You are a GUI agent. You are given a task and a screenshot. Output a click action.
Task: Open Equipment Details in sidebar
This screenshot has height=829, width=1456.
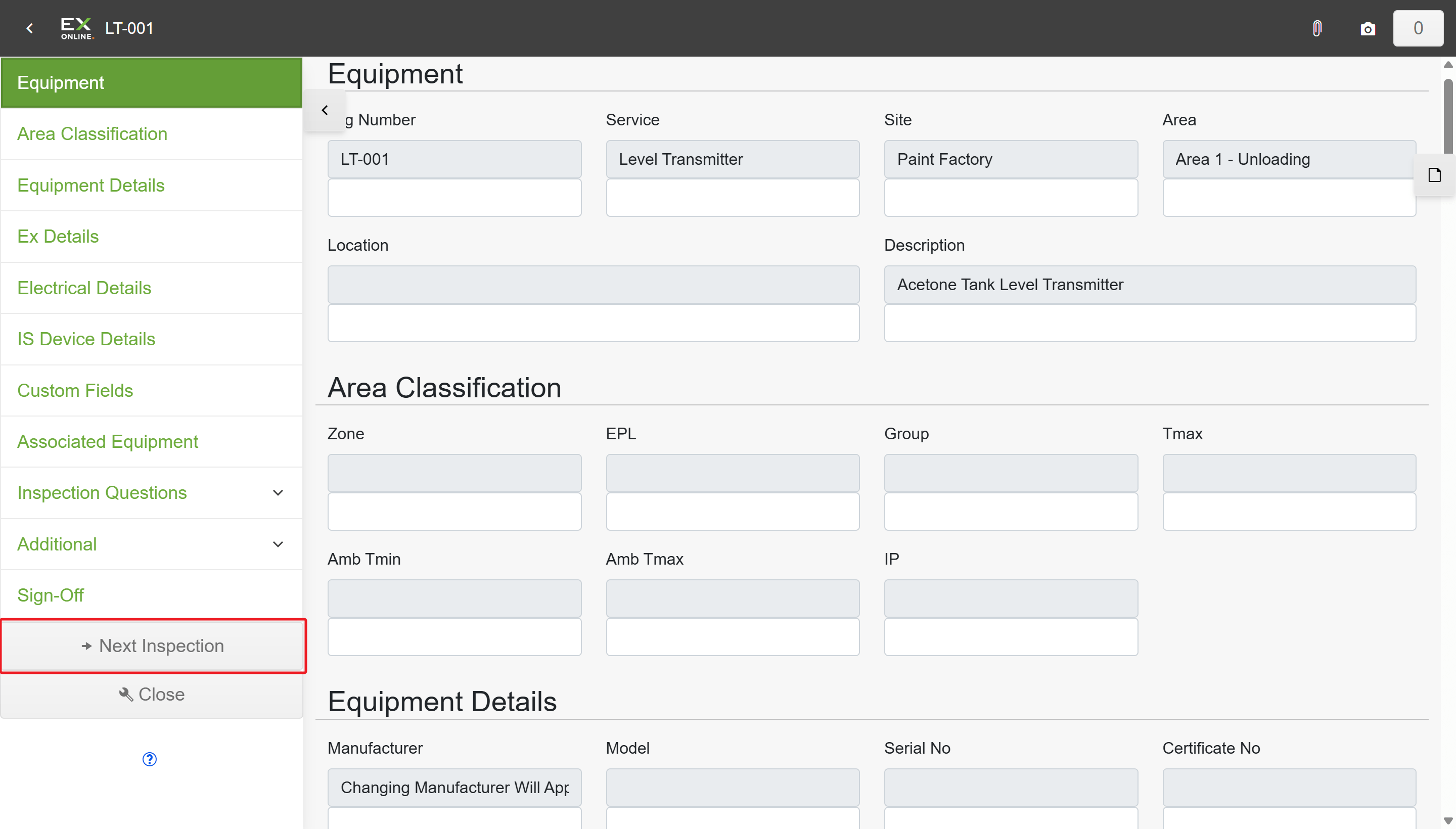coord(152,186)
